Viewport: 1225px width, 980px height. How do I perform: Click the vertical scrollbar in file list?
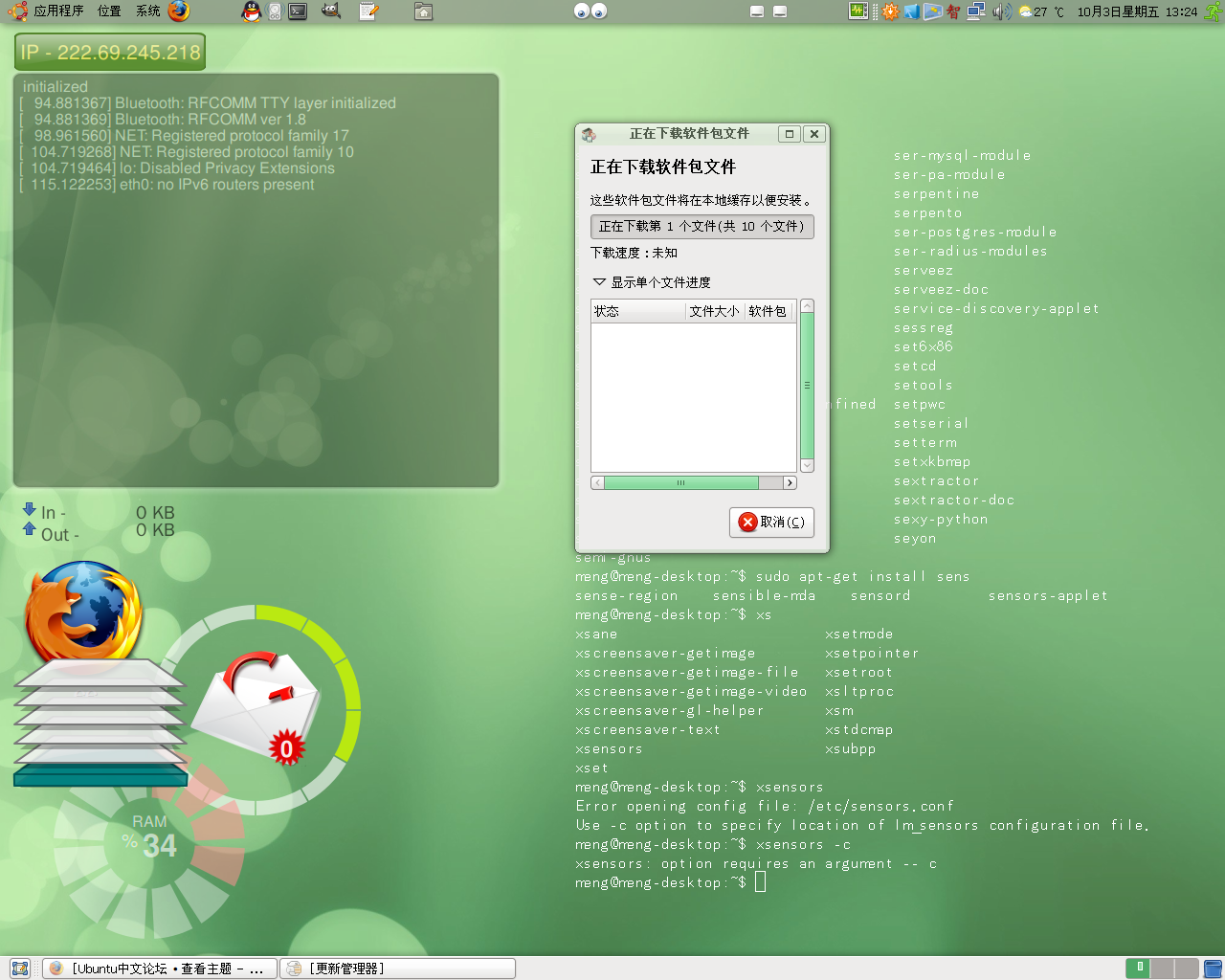click(807, 386)
